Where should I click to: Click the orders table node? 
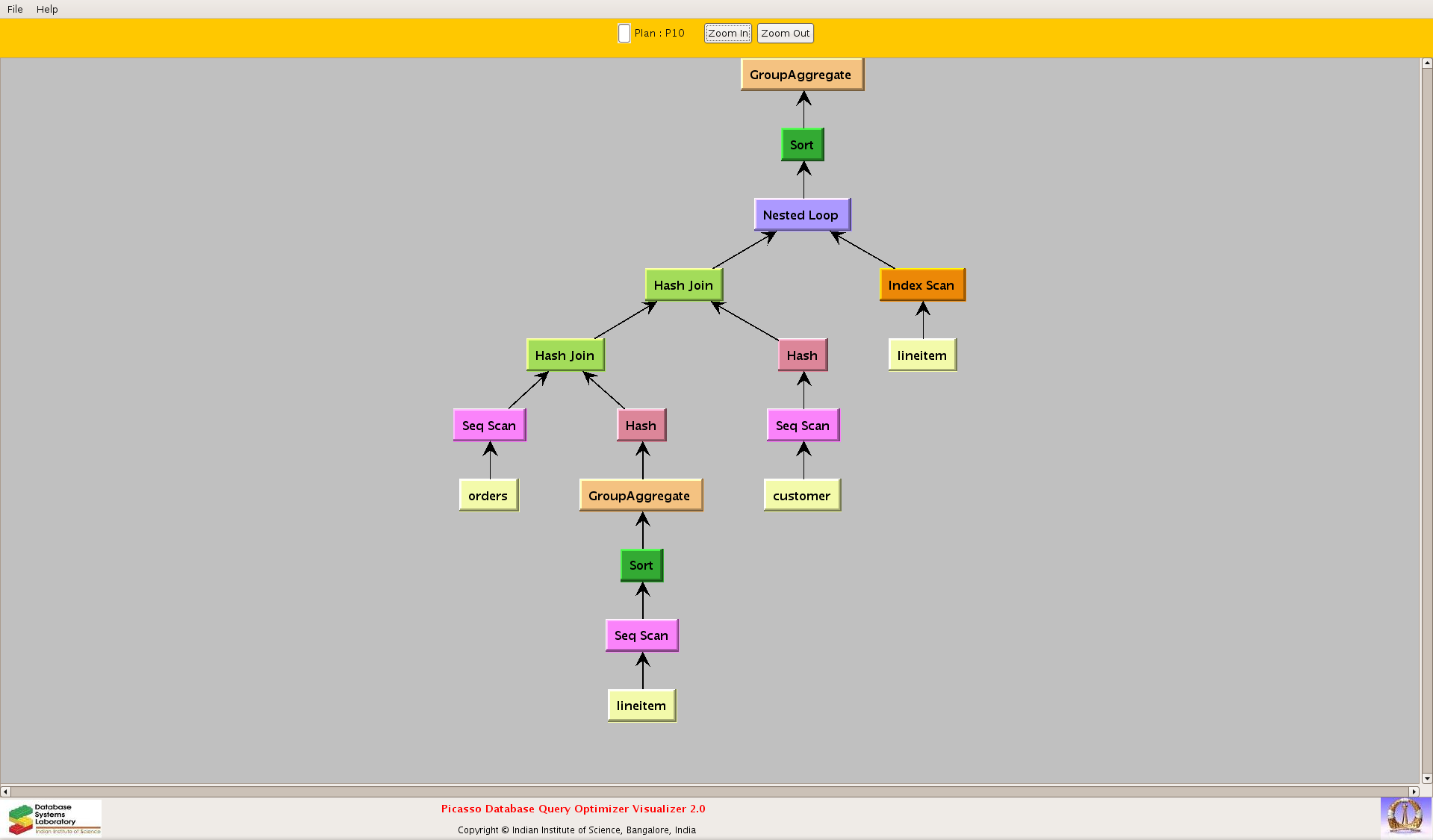488,496
